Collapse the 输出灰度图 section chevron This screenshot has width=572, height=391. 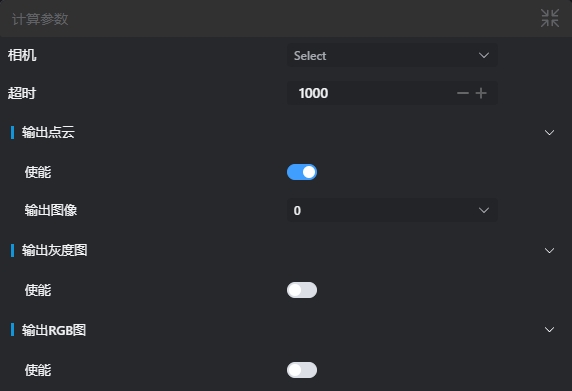549,251
